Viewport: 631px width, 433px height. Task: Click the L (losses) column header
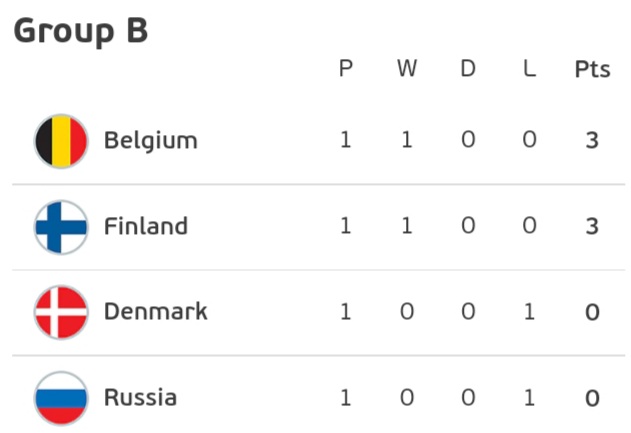click(529, 70)
